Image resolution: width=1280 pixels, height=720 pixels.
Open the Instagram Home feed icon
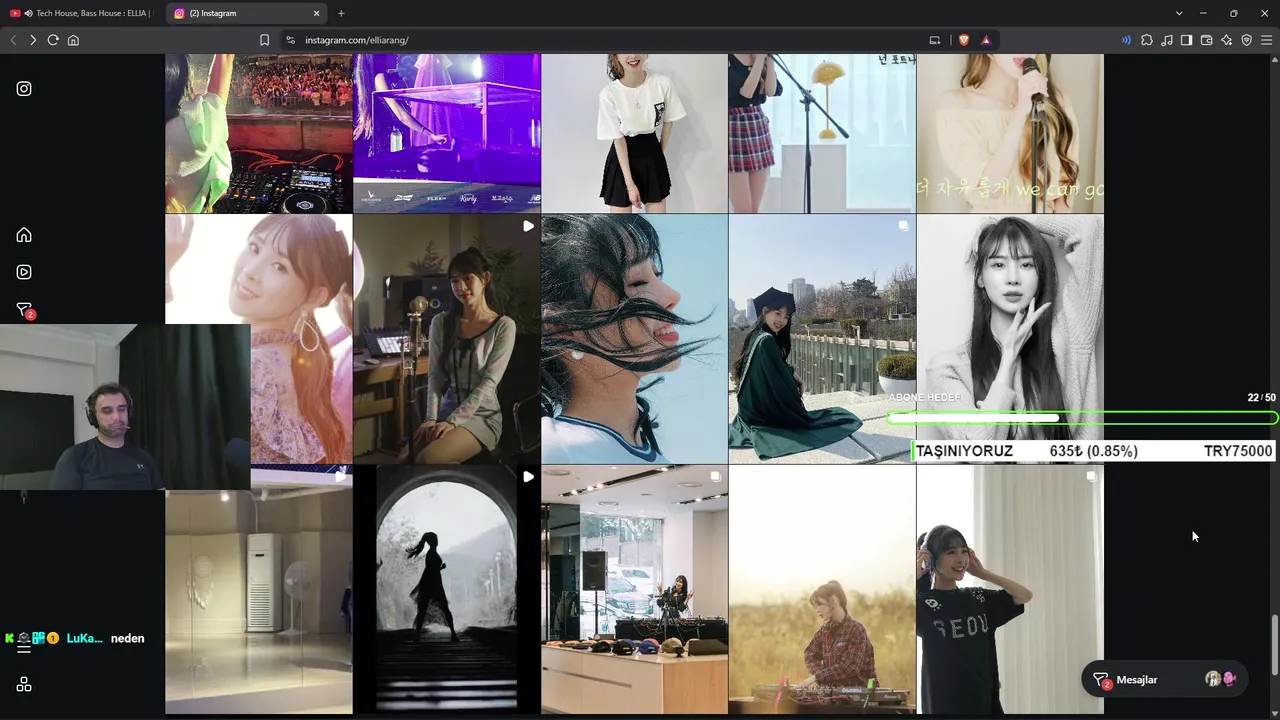tap(24, 235)
